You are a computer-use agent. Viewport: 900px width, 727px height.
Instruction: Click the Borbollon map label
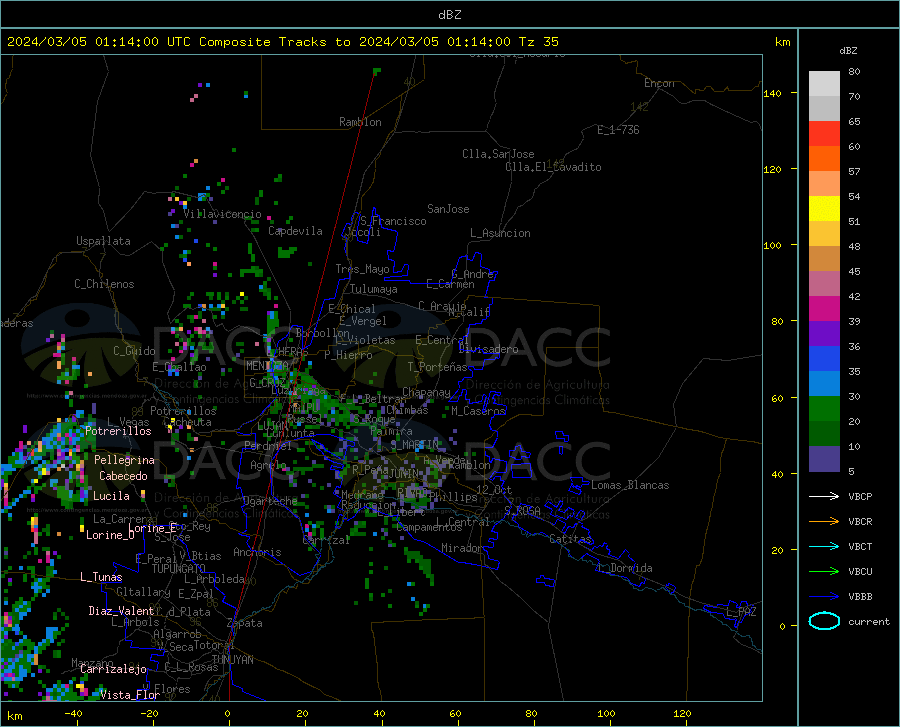tap(323, 333)
